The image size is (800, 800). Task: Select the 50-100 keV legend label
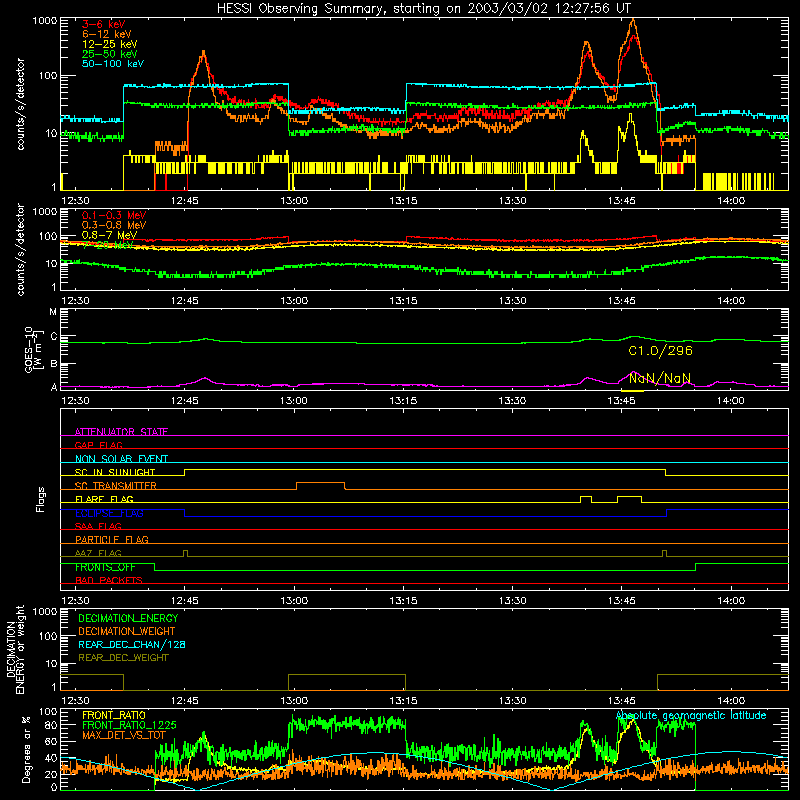[x=113, y=64]
